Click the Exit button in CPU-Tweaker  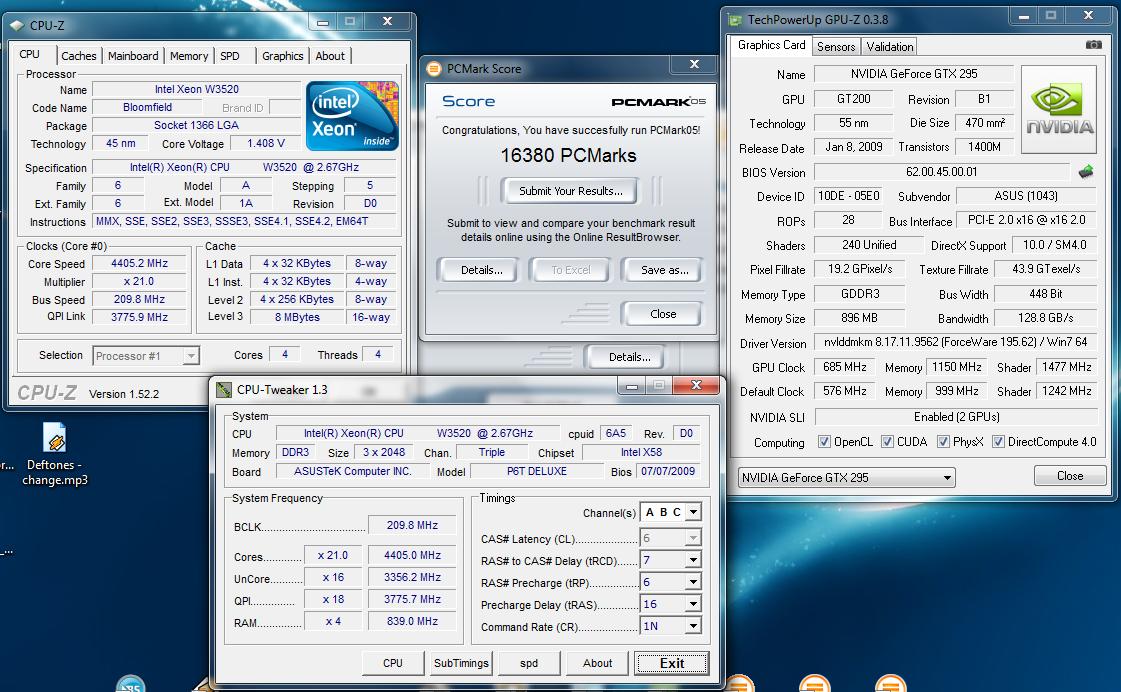(671, 663)
